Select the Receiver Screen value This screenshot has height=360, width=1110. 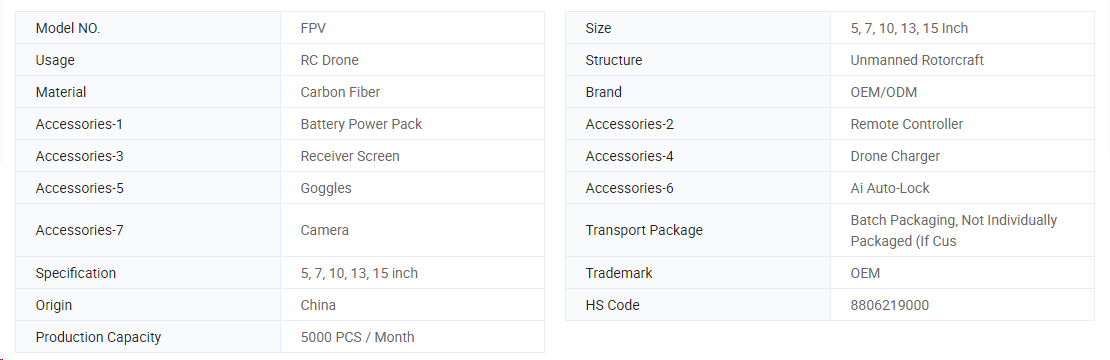click(x=350, y=156)
